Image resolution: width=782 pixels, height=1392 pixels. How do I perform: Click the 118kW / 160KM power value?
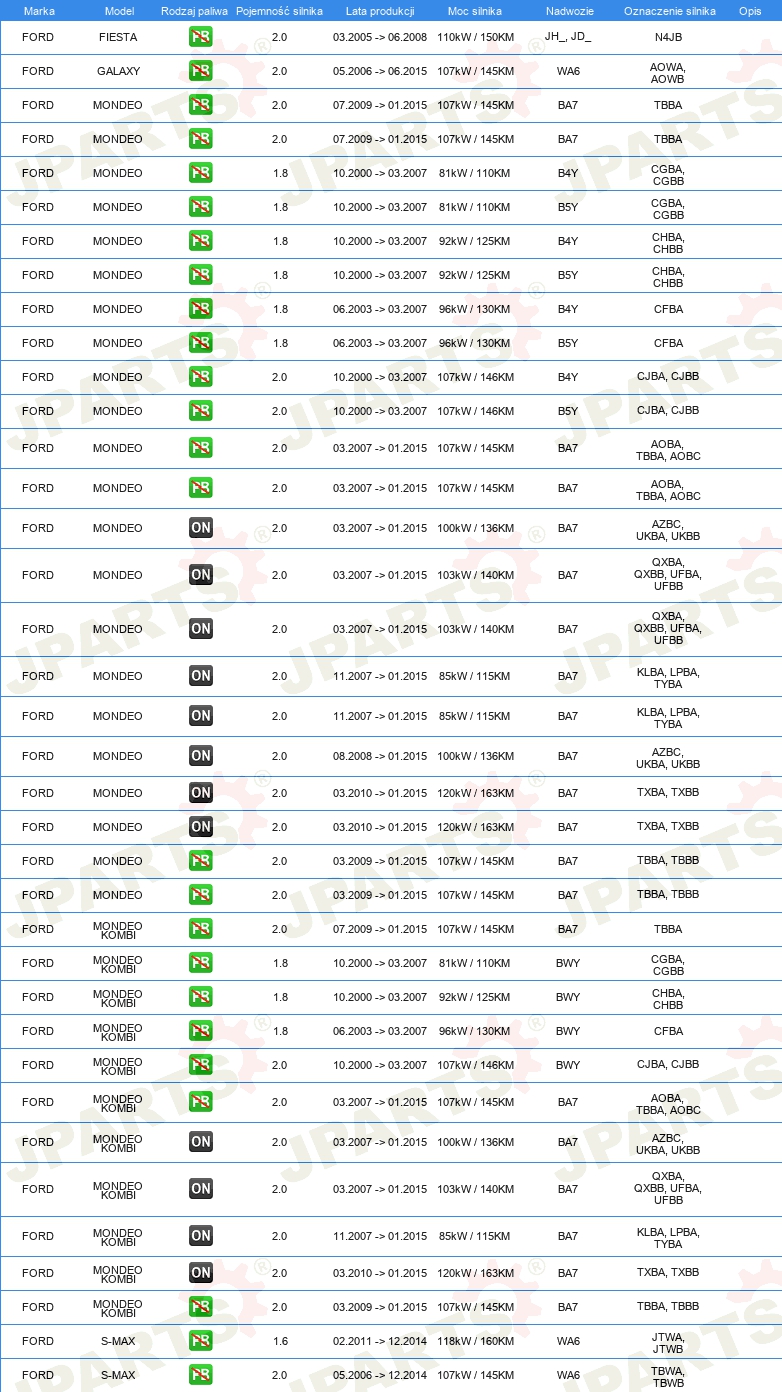coord(476,1341)
